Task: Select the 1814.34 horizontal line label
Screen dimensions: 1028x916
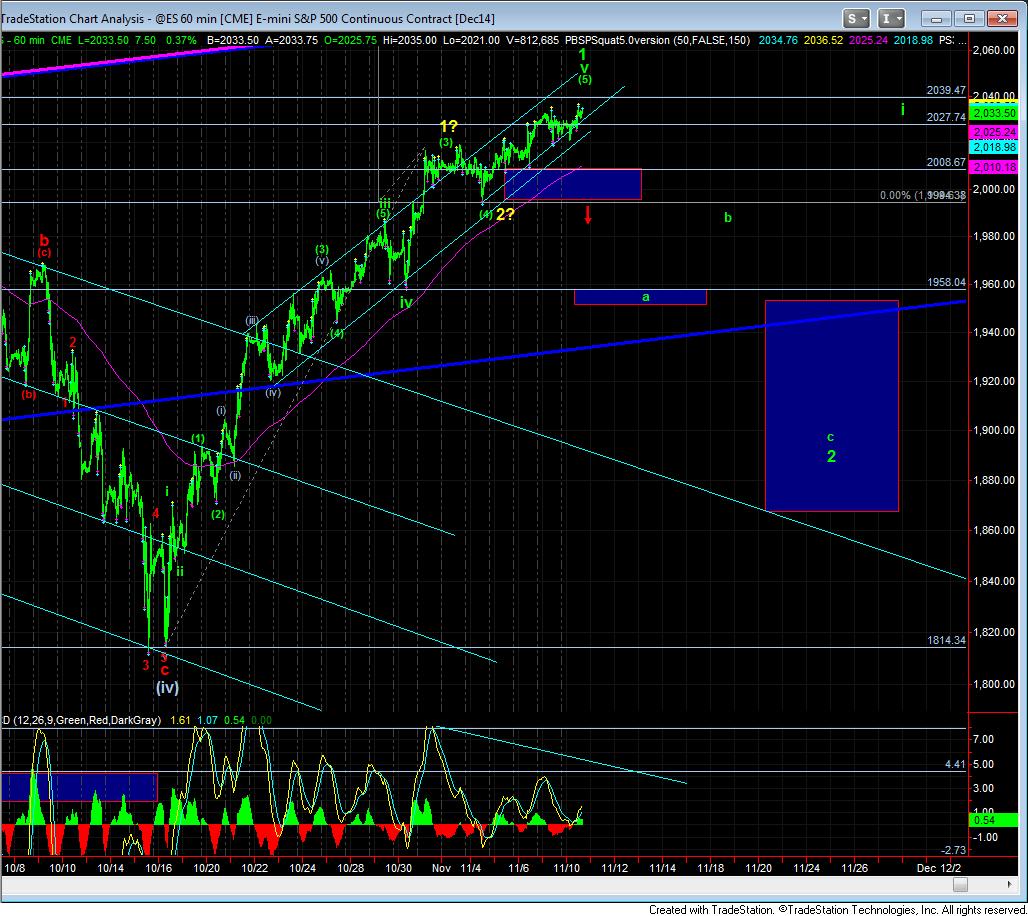Action: pos(946,641)
